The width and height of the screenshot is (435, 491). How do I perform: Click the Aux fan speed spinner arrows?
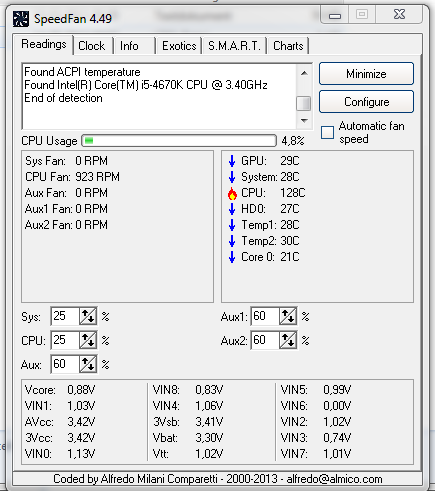88,364
